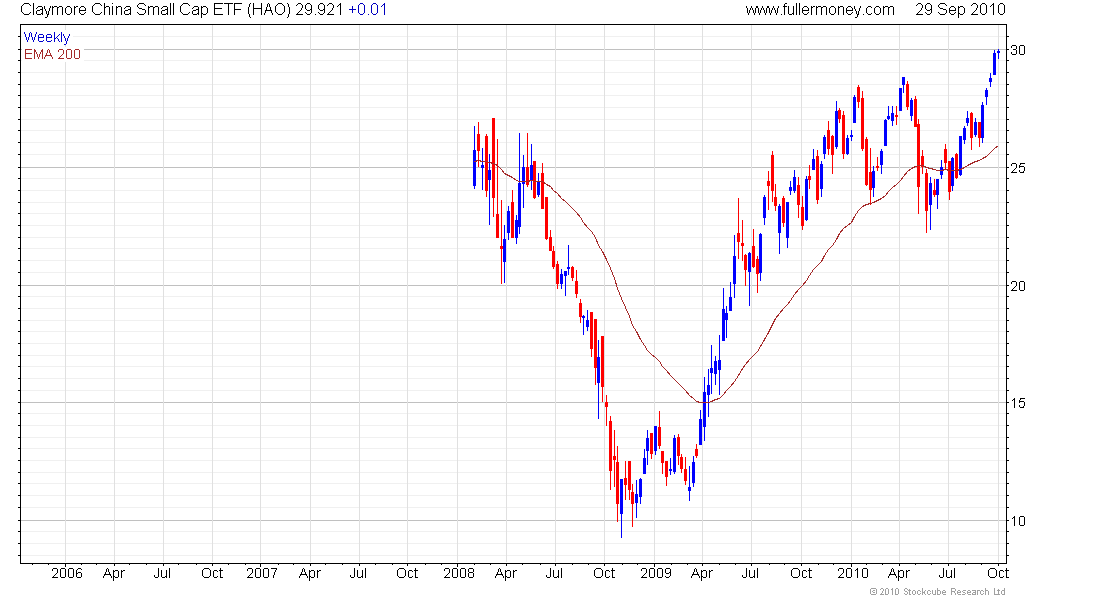The image size is (1100, 600).
Task: Click the last price value 29.921
Action: pos(319,10)
